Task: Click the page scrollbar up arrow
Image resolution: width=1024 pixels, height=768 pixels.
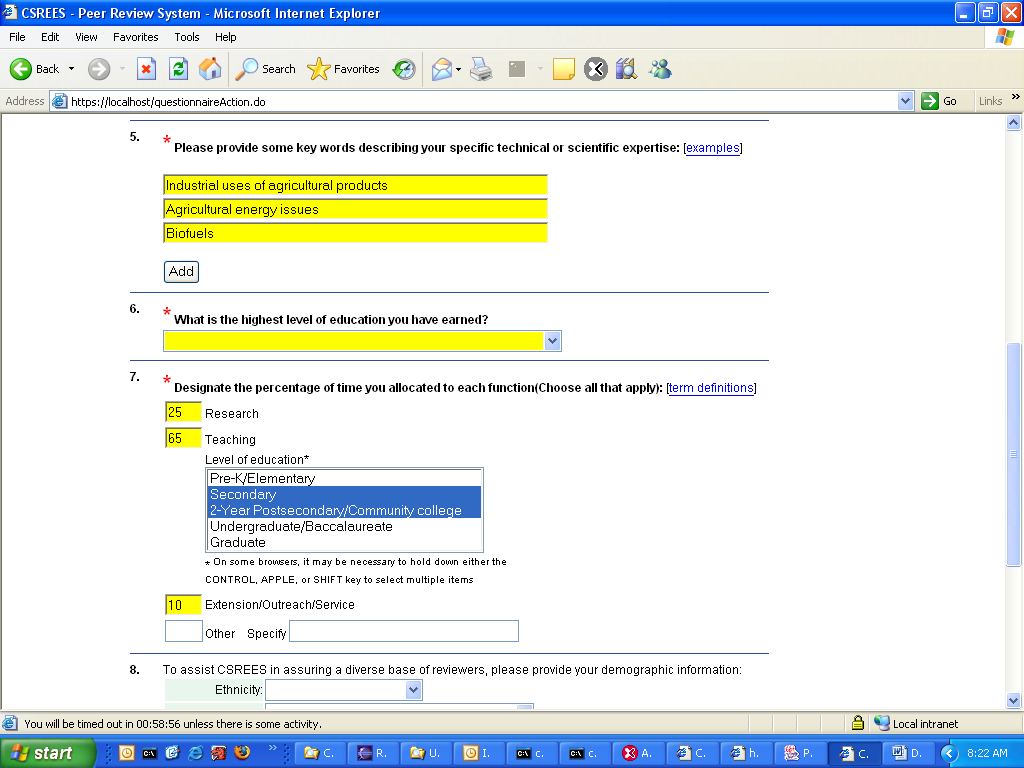Action: coord(1014,122)
